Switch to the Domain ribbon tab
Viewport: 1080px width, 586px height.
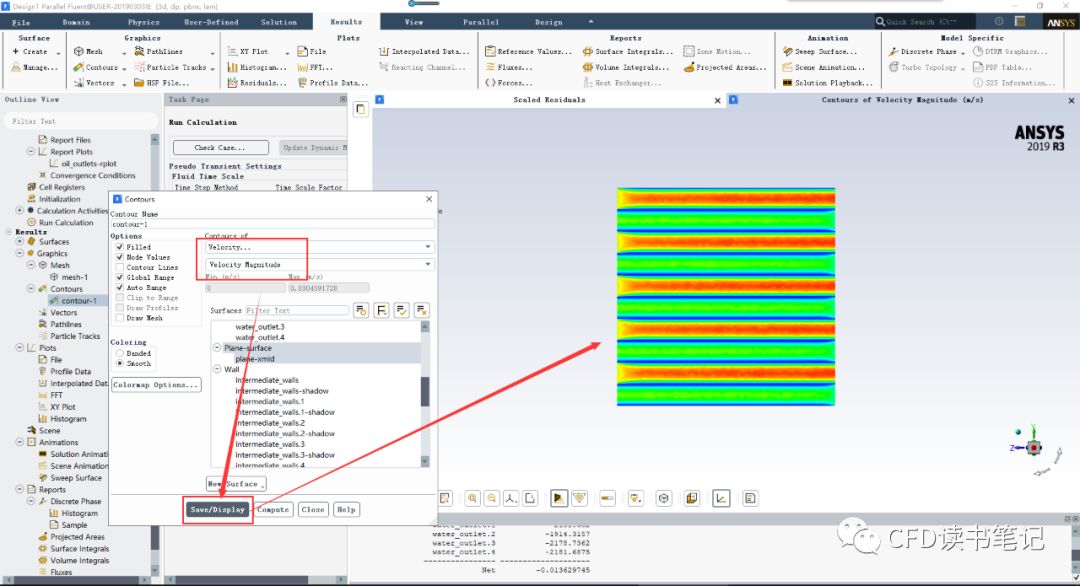pos(76,22)
